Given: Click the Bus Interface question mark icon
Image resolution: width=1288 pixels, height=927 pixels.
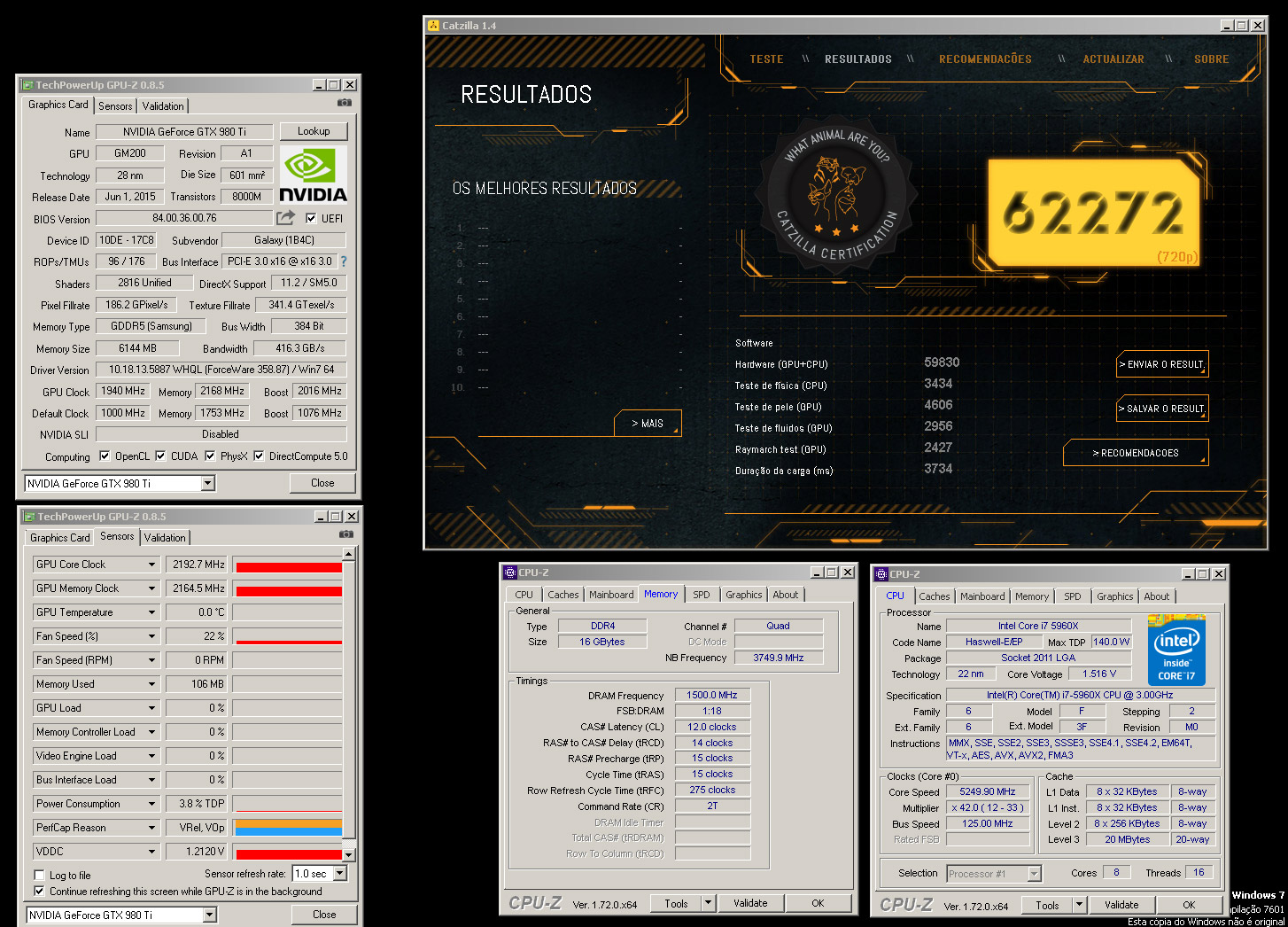Looking at the screenshot, I should pos(344,261).
